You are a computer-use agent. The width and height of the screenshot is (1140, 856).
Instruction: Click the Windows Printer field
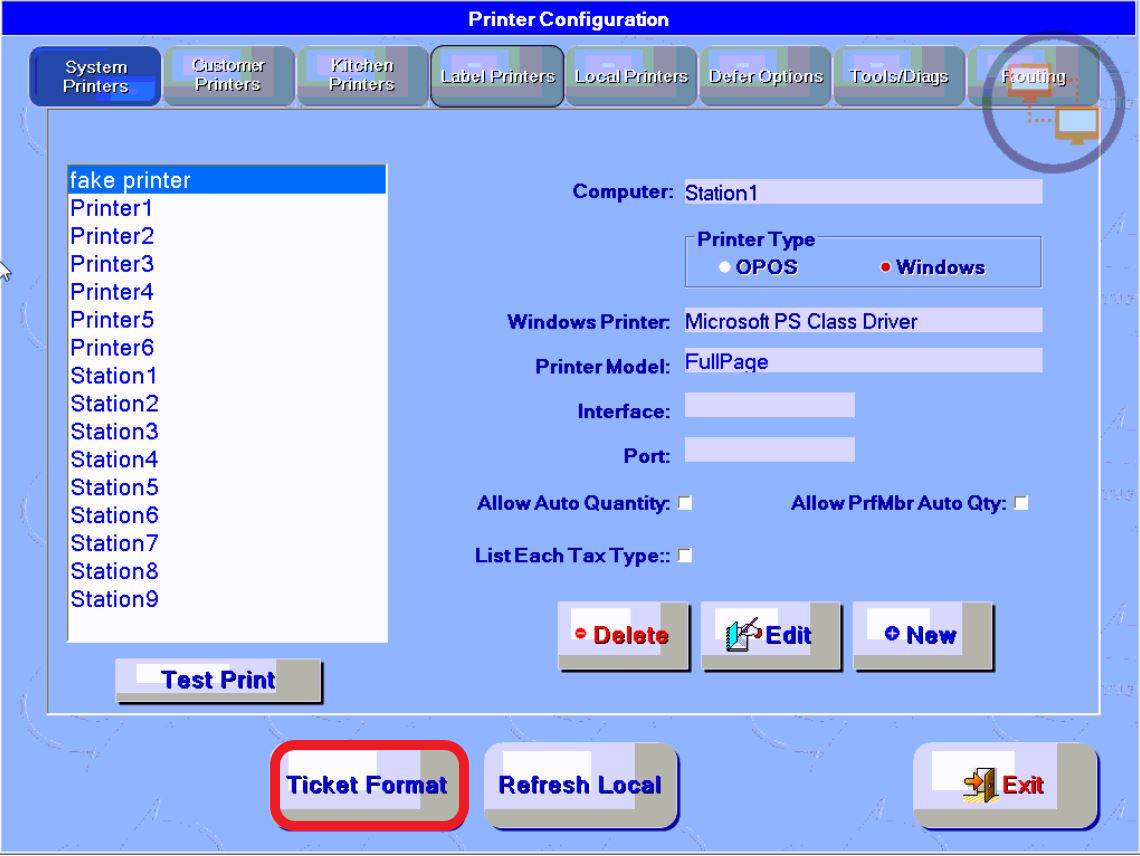(863, 321)
